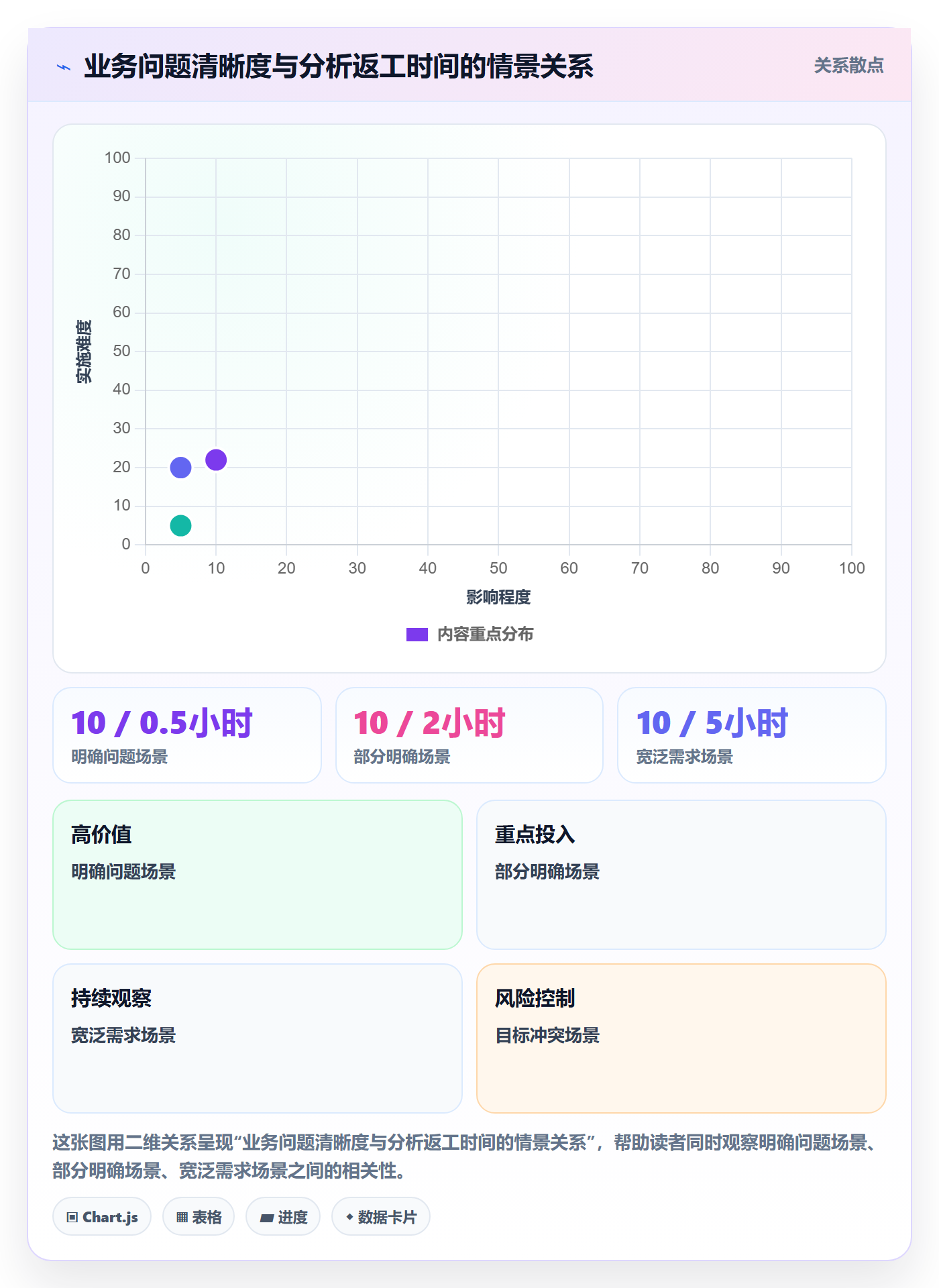Screen dimensions: 939x1288
Task: Click 明确问题场景 label under 0.5小时
Action: tap(119, 757)
